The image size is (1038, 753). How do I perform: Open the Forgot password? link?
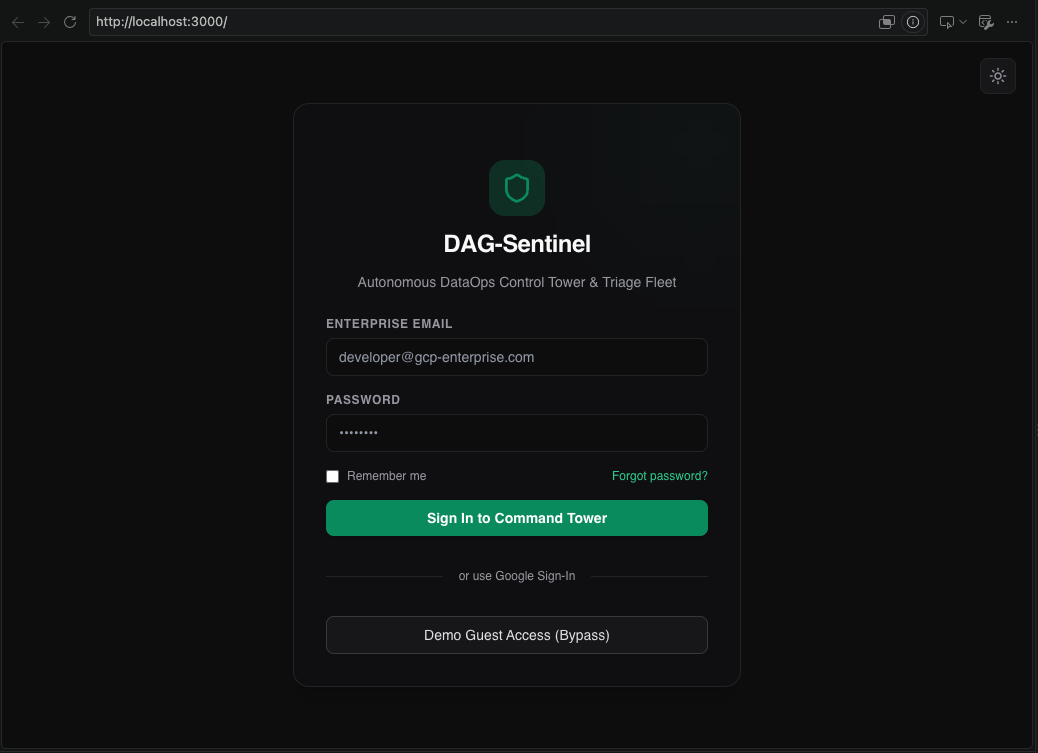click(659, 476)
